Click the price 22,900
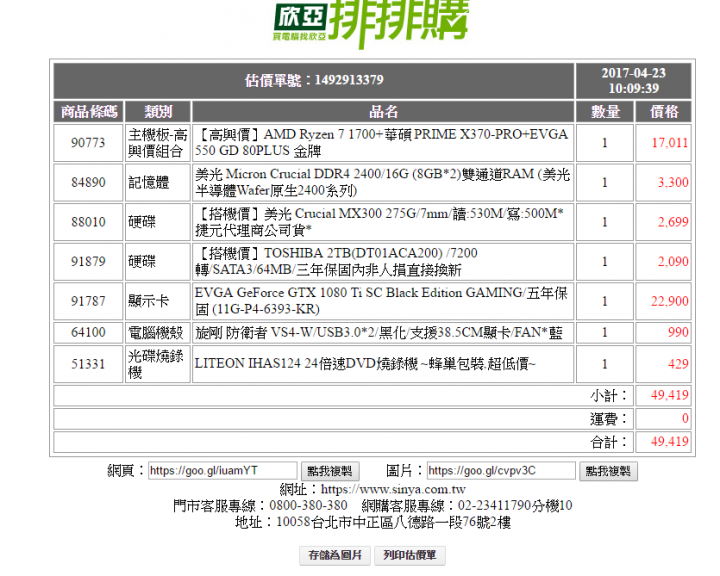This screenshot has height=576, width=720. click(670, 301)
